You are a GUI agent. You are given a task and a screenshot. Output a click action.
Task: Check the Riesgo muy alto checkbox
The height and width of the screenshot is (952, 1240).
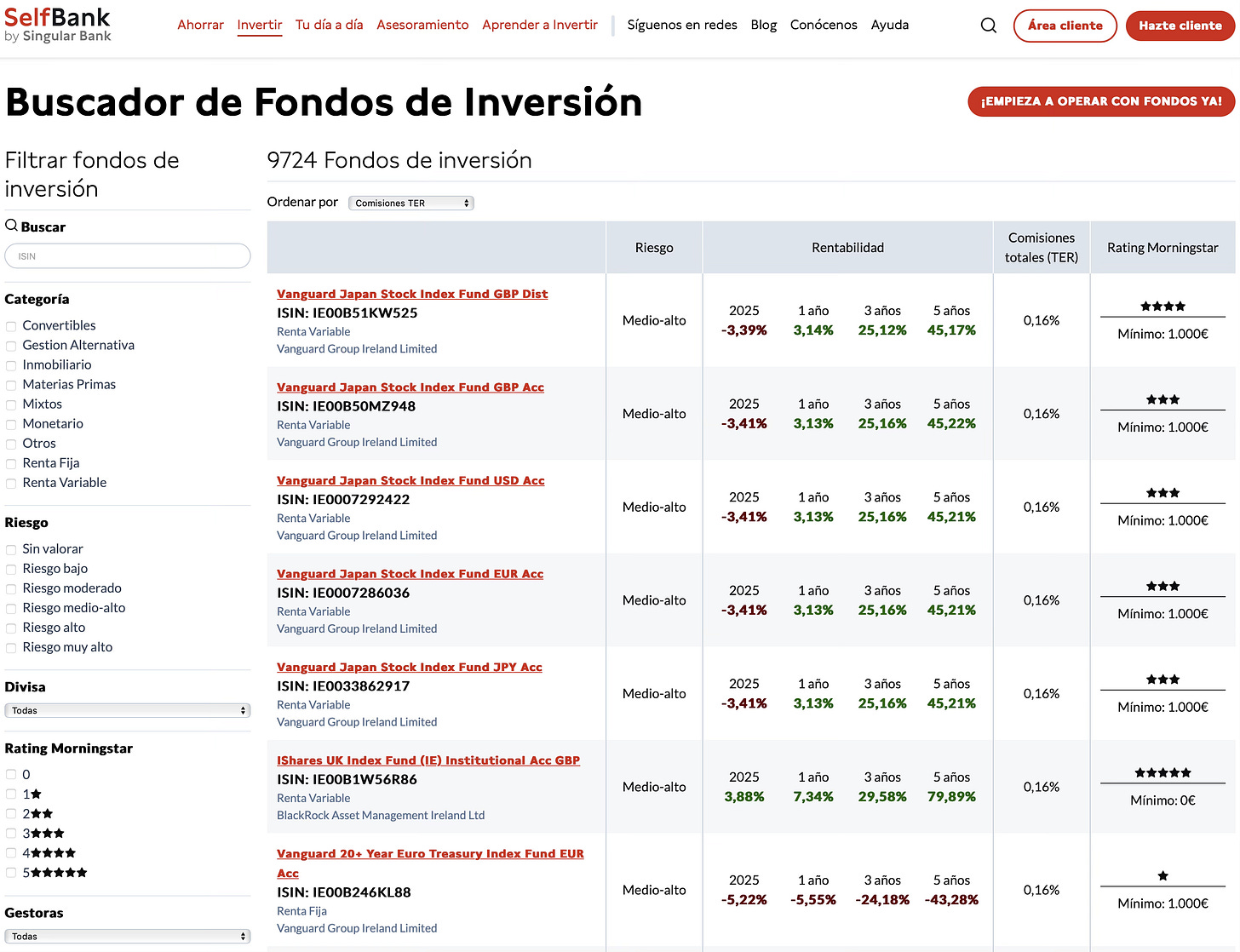point(11,647)
